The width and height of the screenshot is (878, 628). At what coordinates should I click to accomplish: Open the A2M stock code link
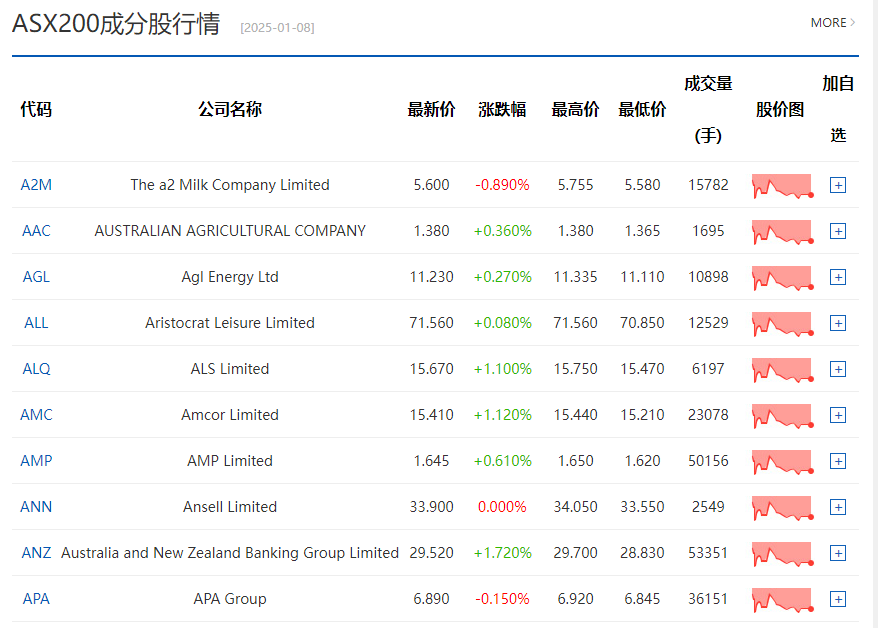[x=34, y=185]
